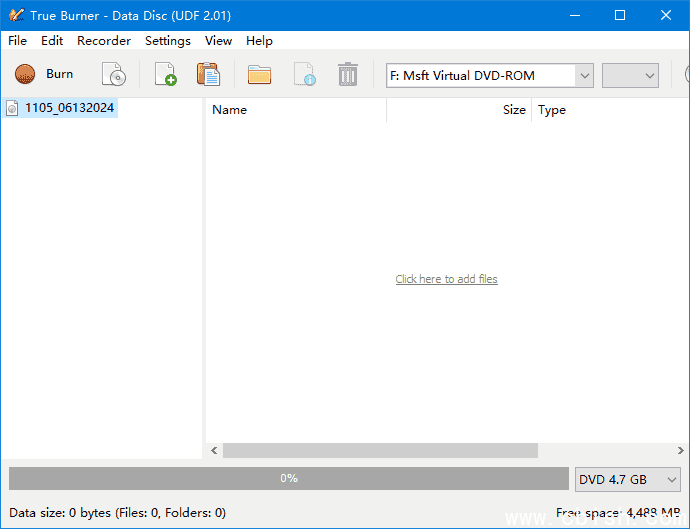This screenshot has width=690, height=529.
Task: Click the file properties icon
Action: (304, 74)
